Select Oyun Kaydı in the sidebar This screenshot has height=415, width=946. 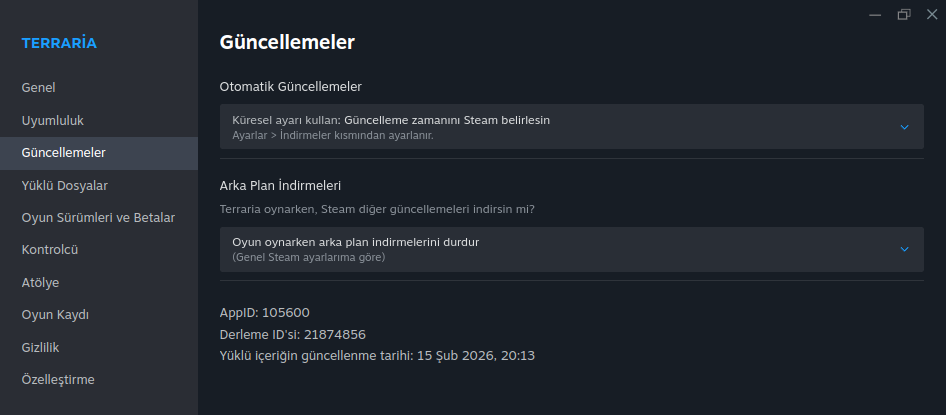point(55,315)
